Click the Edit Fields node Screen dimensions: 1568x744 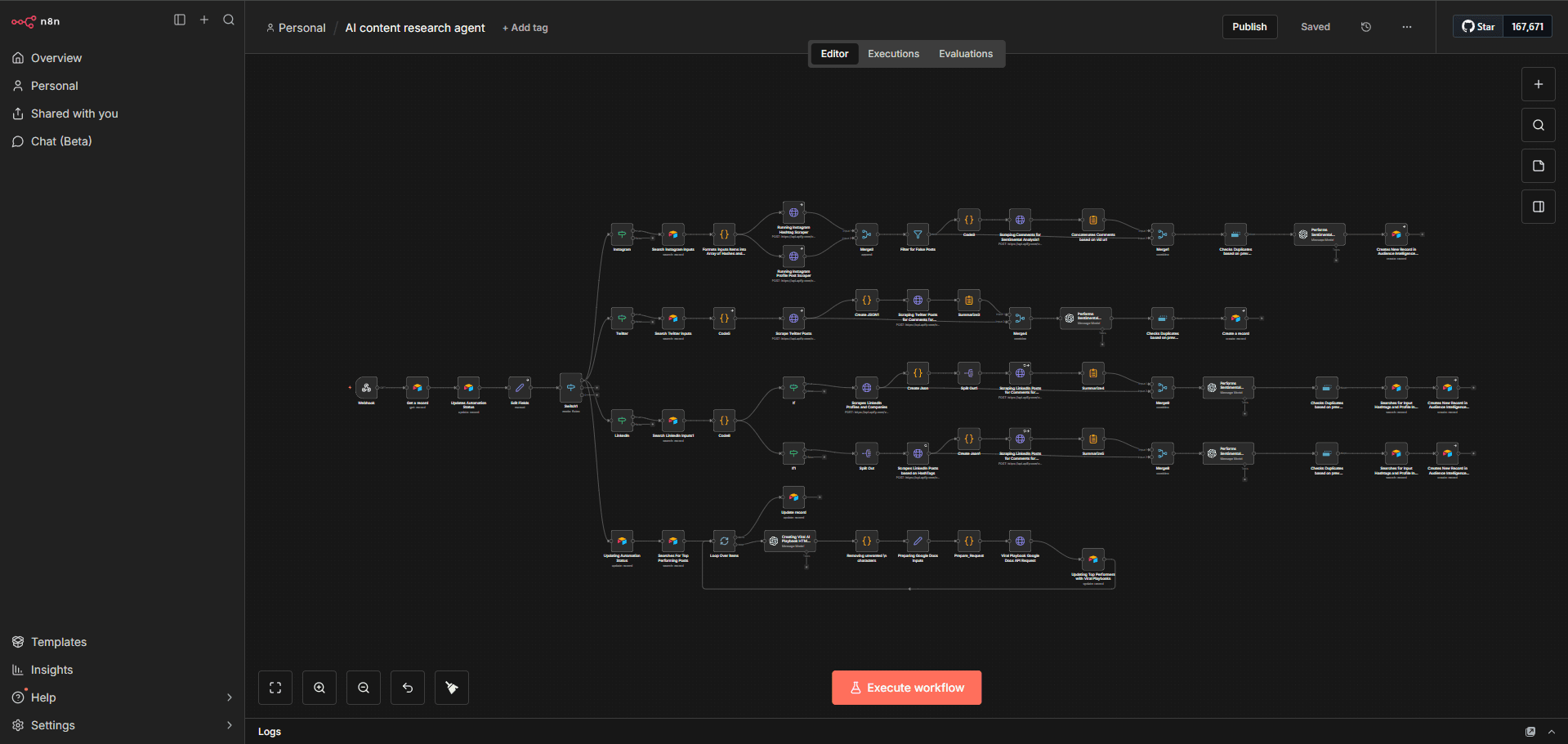[x=519, y=389]
